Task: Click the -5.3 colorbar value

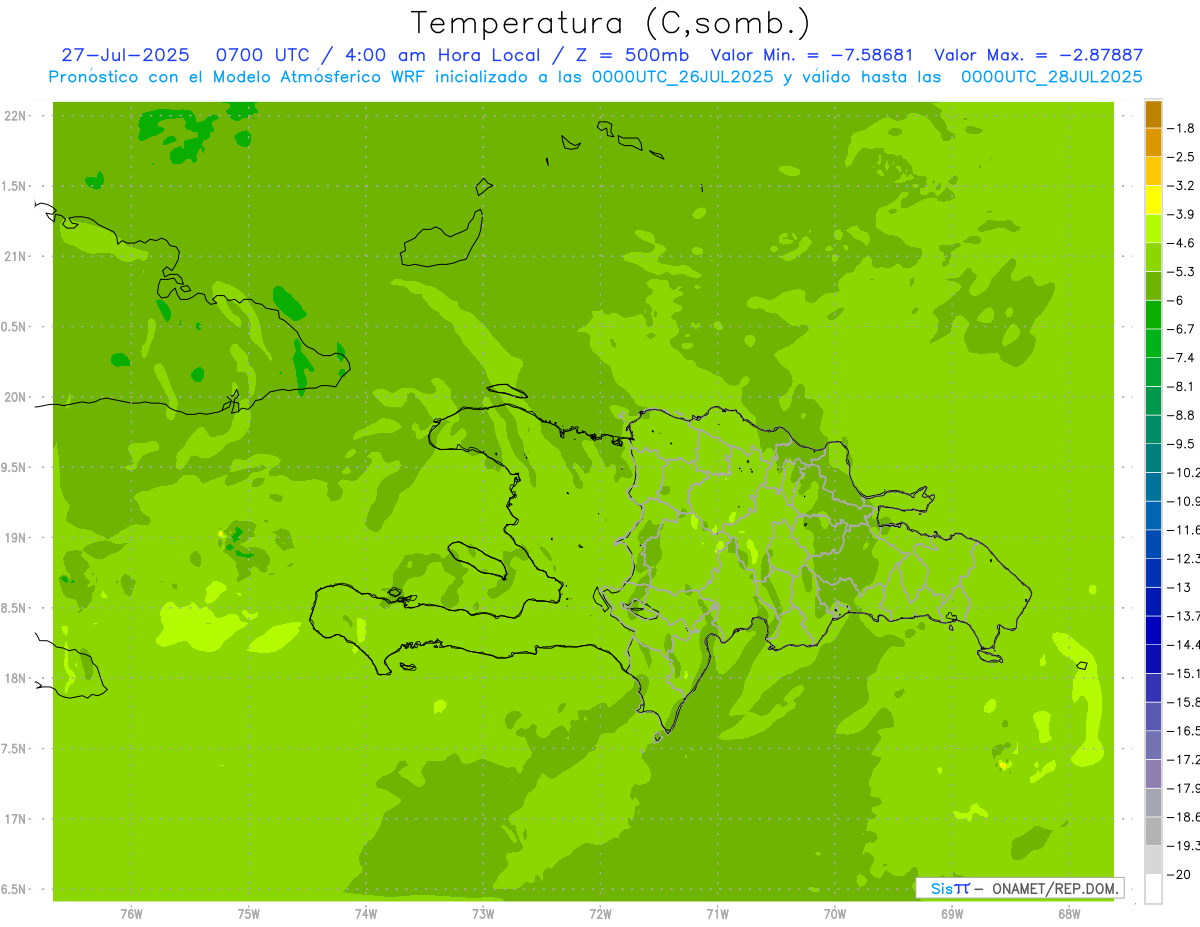Action: 1182,271
